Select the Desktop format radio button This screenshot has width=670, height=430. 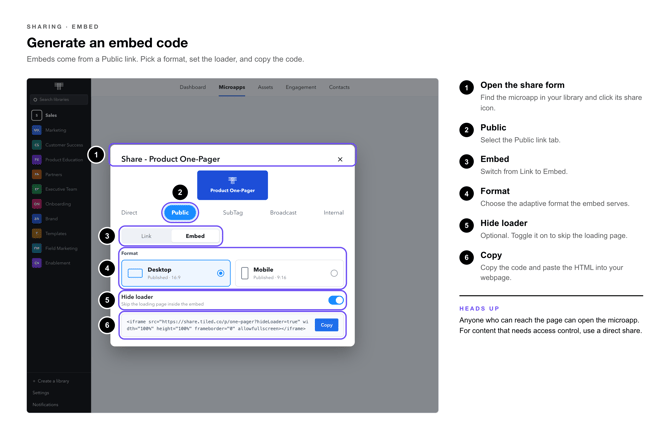point(220,273)
